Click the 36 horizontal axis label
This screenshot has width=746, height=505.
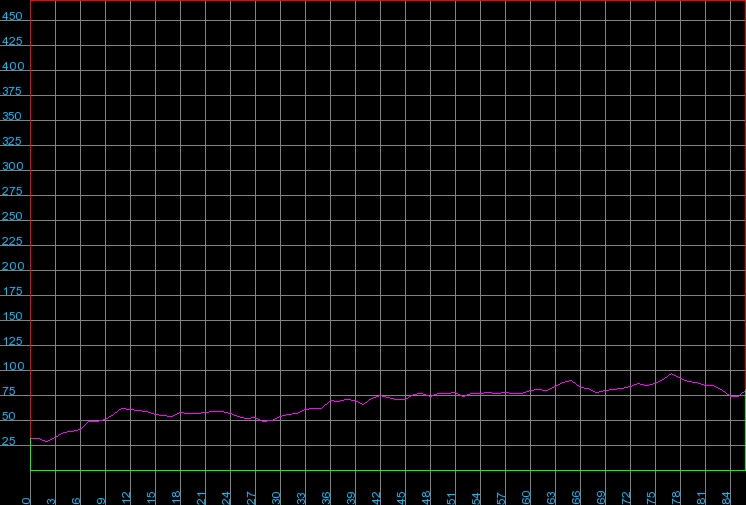pos(326,498)
